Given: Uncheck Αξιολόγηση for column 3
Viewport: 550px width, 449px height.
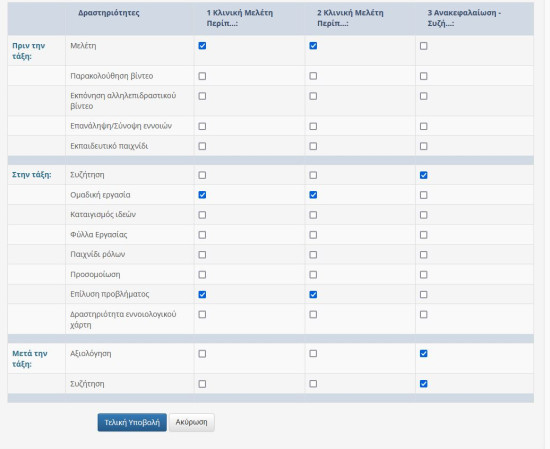Looking at the screenshot, I should click(423, 353).
